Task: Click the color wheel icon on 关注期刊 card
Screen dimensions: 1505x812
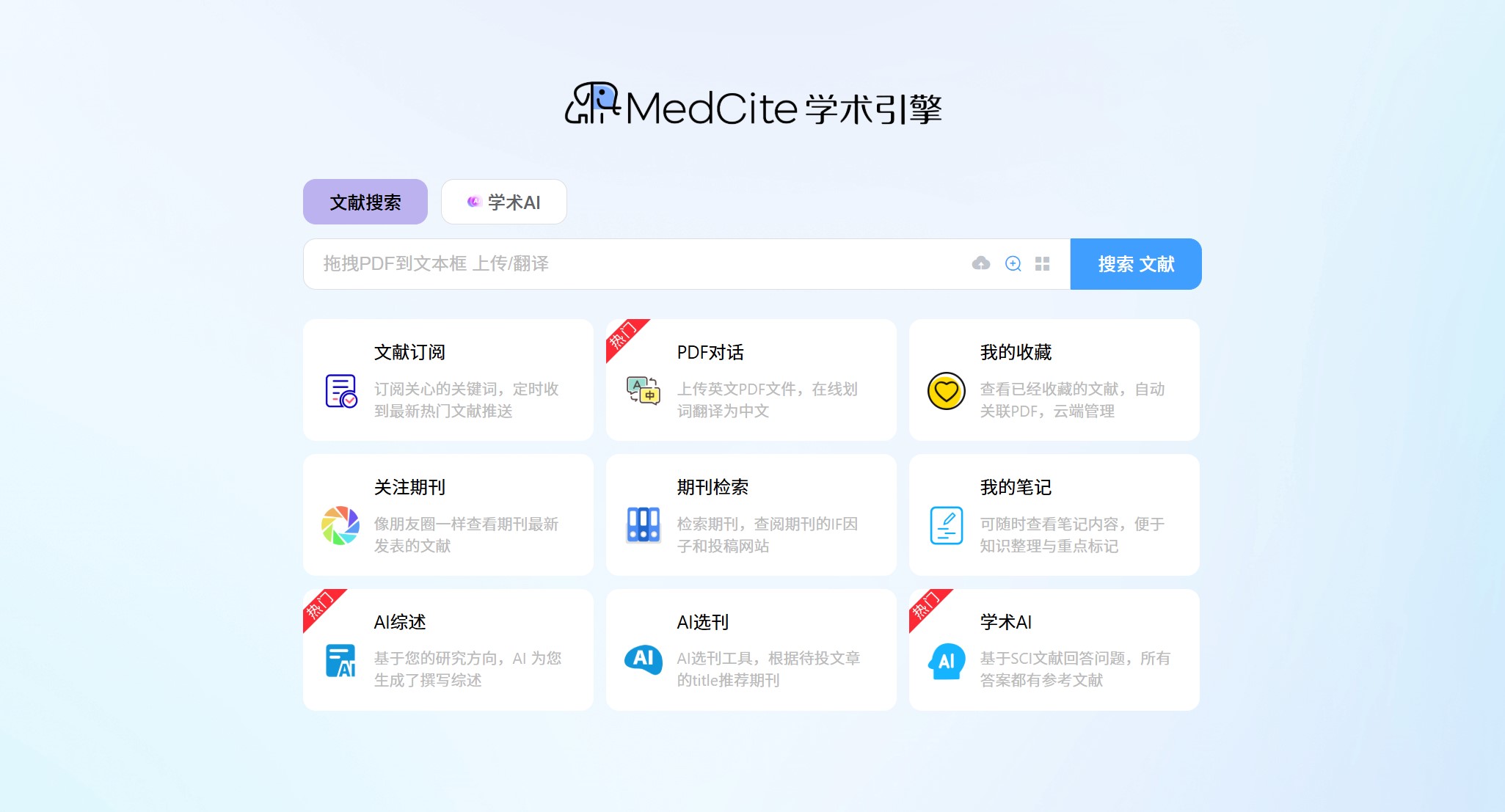Action: point(340,526)
